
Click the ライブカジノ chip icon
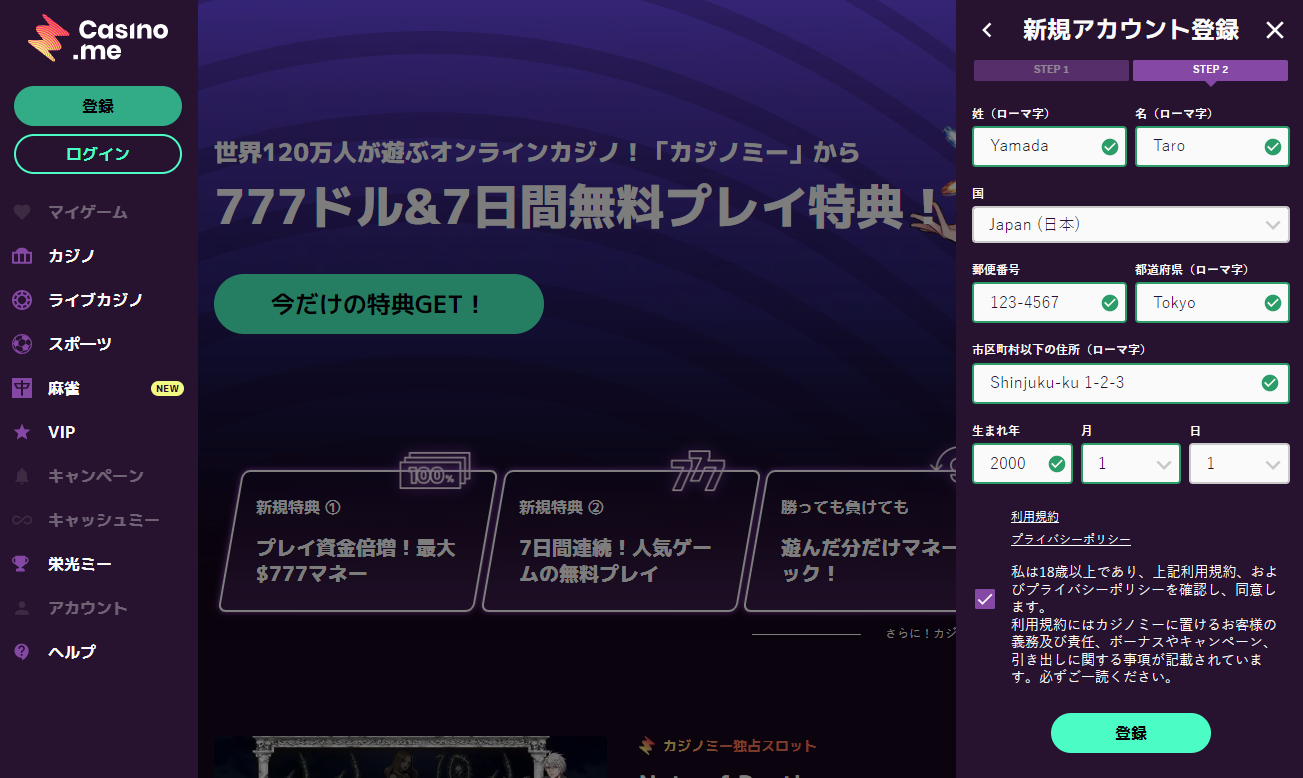point(21,300)
